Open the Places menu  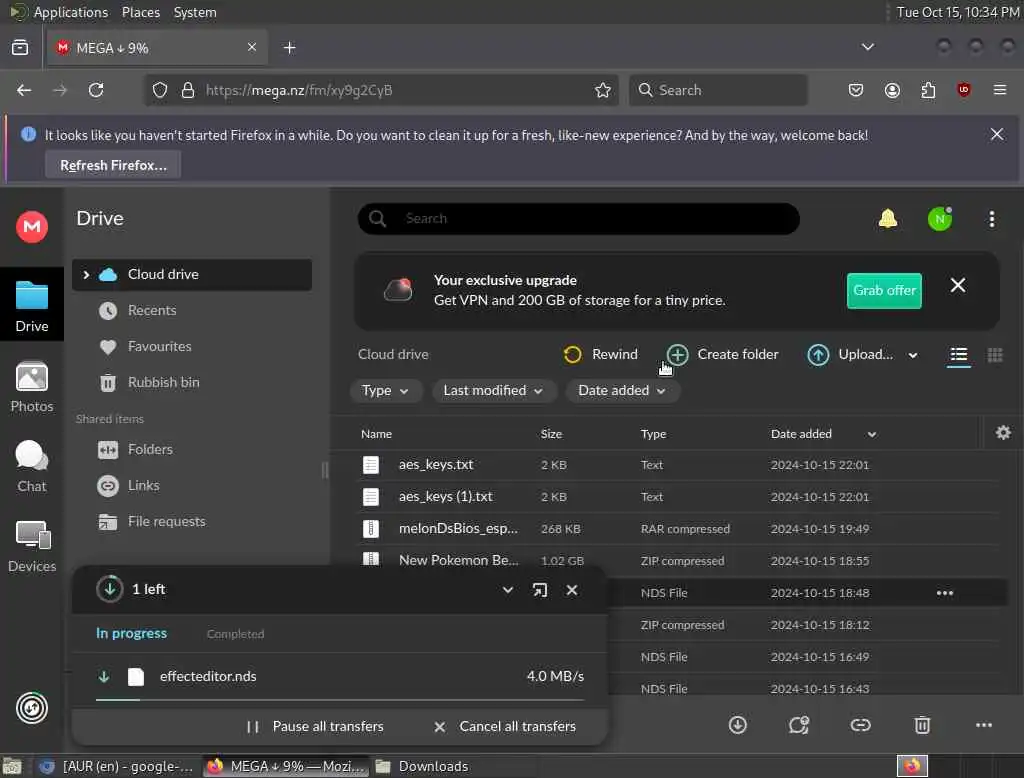140,12
